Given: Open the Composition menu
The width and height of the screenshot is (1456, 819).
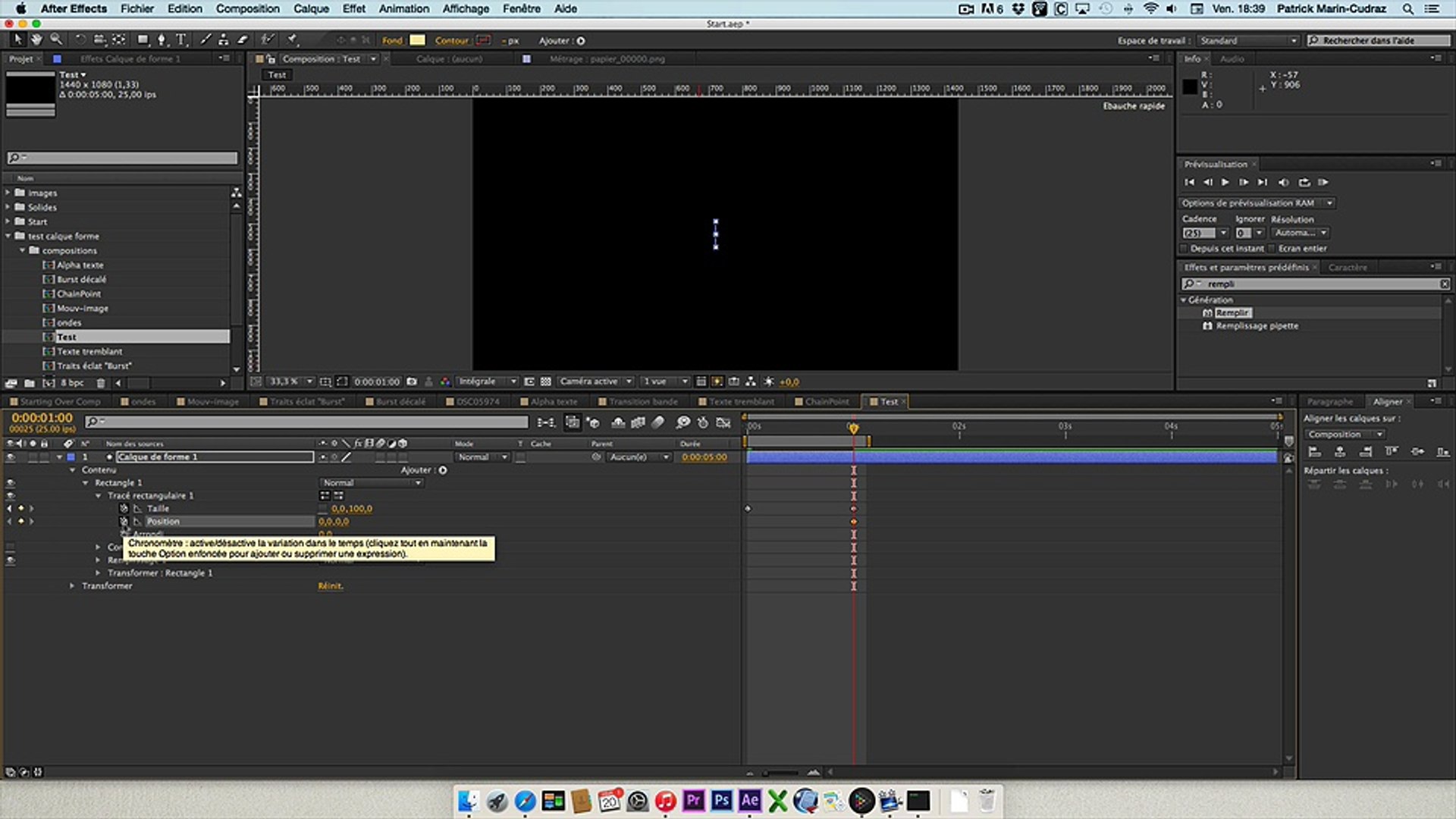Looking at the screenshot, I should [x=247, y=8].
